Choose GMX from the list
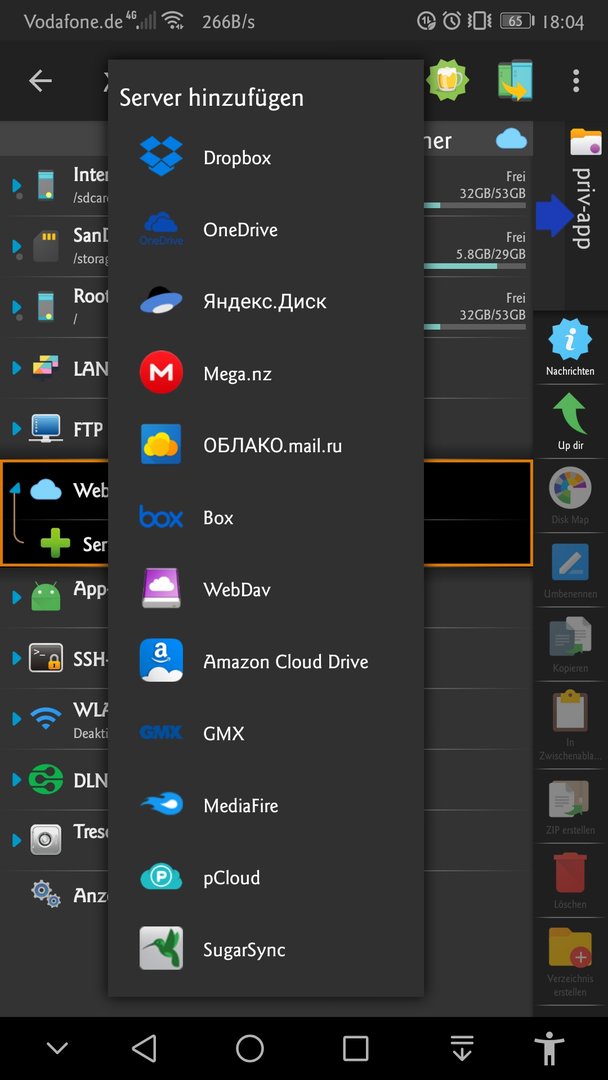This screenshot has width=608, height=1080. tap(266, 734)
